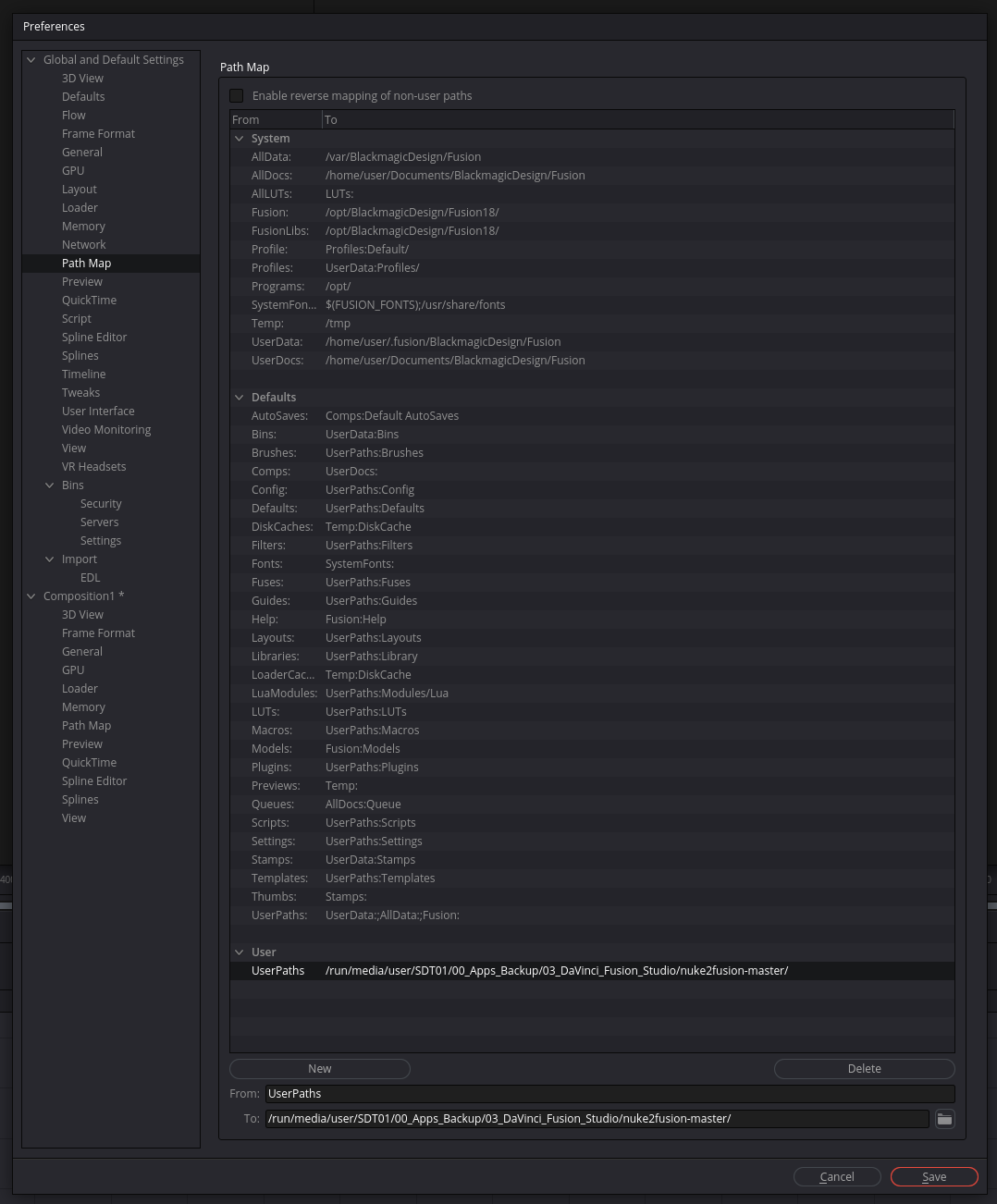997x1204 pixels.
Task: Collapse the System path group
Action: 240,139
